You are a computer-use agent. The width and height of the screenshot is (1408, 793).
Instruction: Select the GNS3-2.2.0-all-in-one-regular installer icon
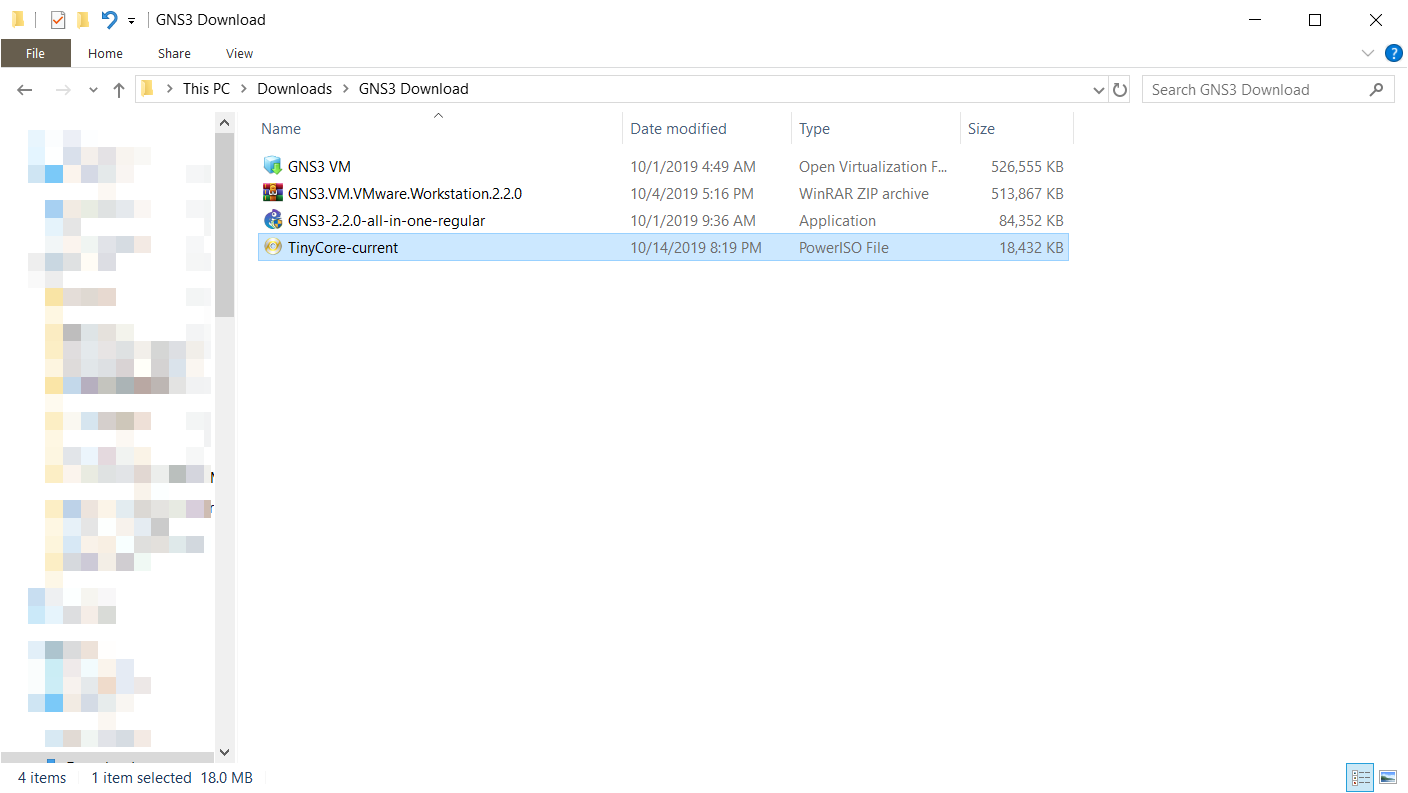pos(273,220)
